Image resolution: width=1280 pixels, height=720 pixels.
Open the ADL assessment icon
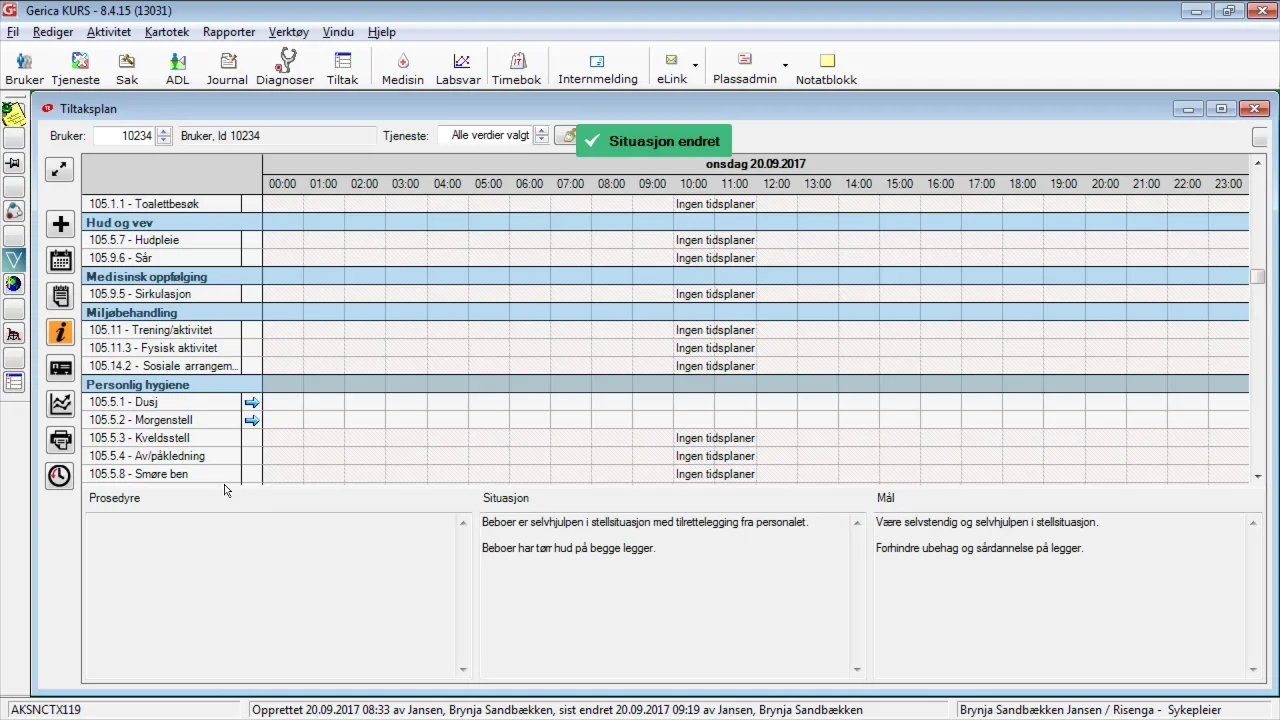[177, 67]
